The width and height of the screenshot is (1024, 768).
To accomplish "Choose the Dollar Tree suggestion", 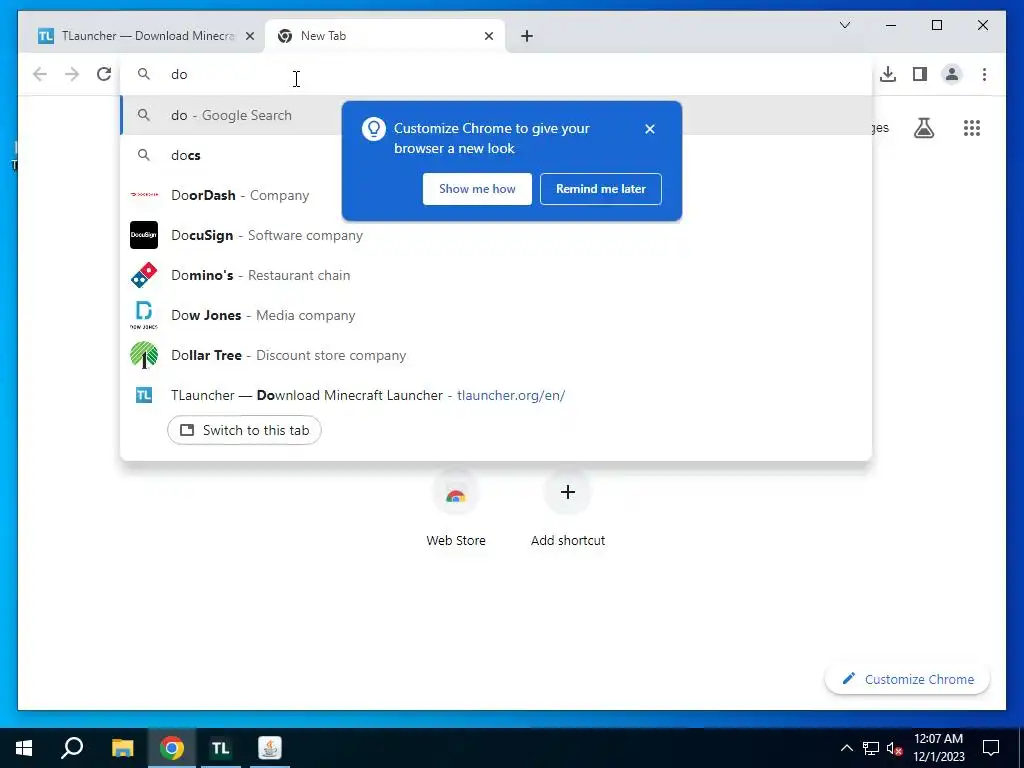I will point(496,355).
